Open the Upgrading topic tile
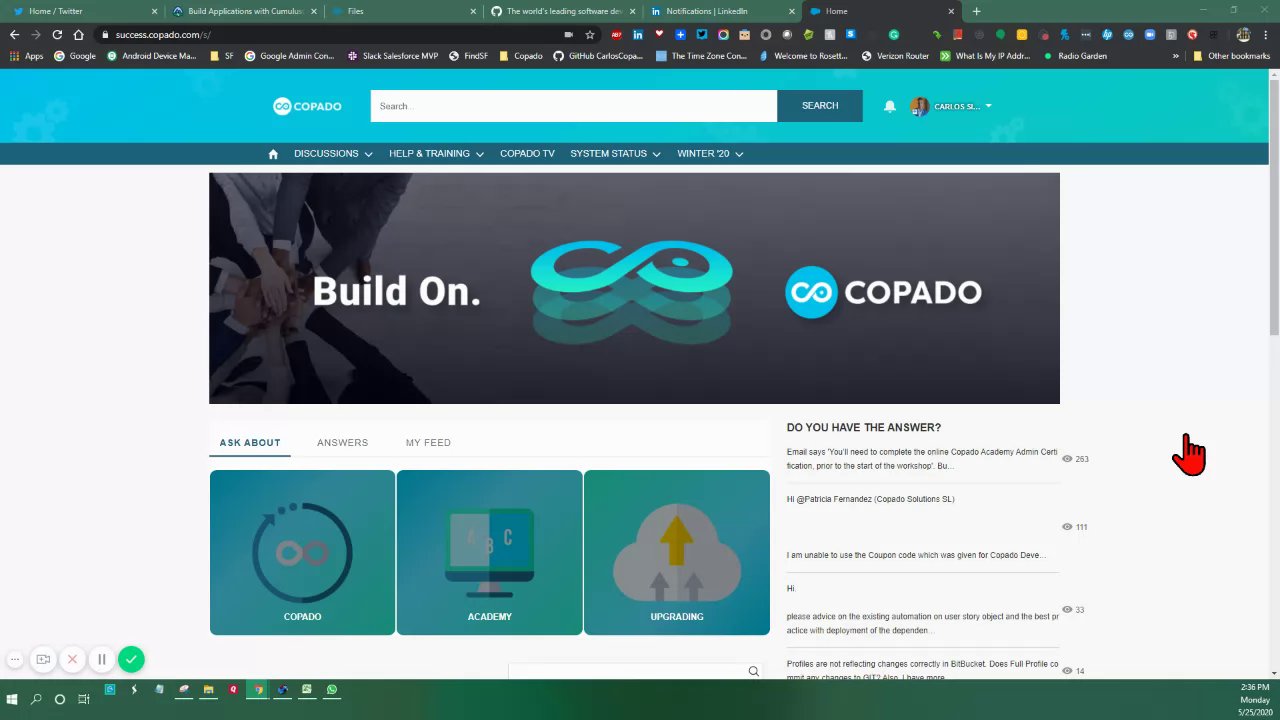 pos(677,552)
